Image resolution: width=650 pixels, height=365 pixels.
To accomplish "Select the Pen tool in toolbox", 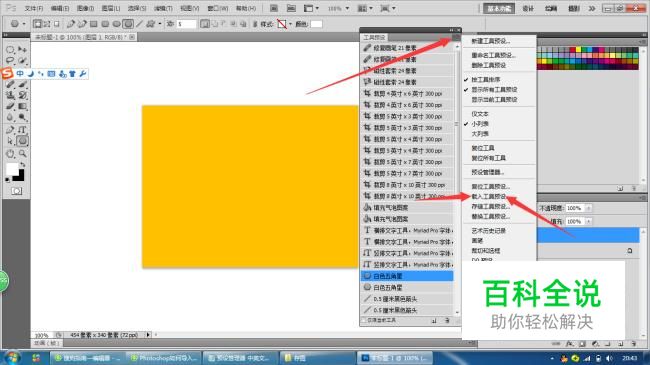I will point(10,130).
